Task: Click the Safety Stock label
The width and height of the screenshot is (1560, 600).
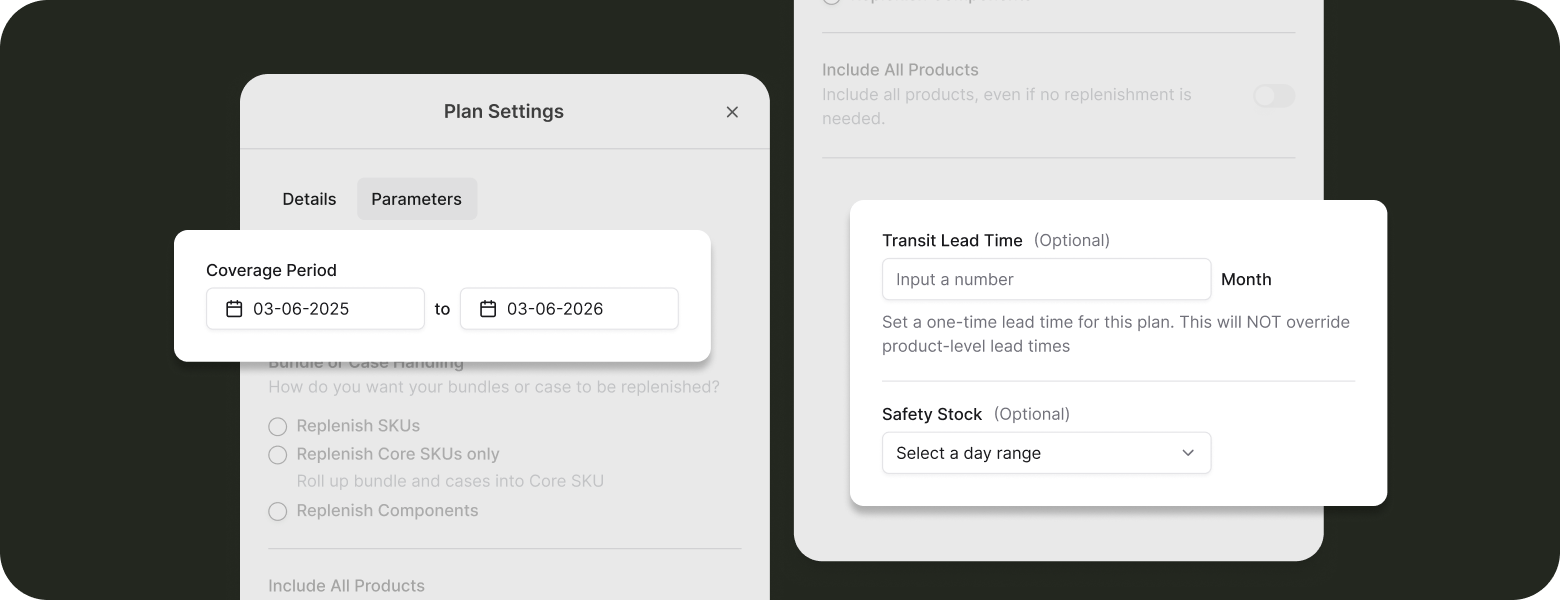Action: (x=932, y=414)
